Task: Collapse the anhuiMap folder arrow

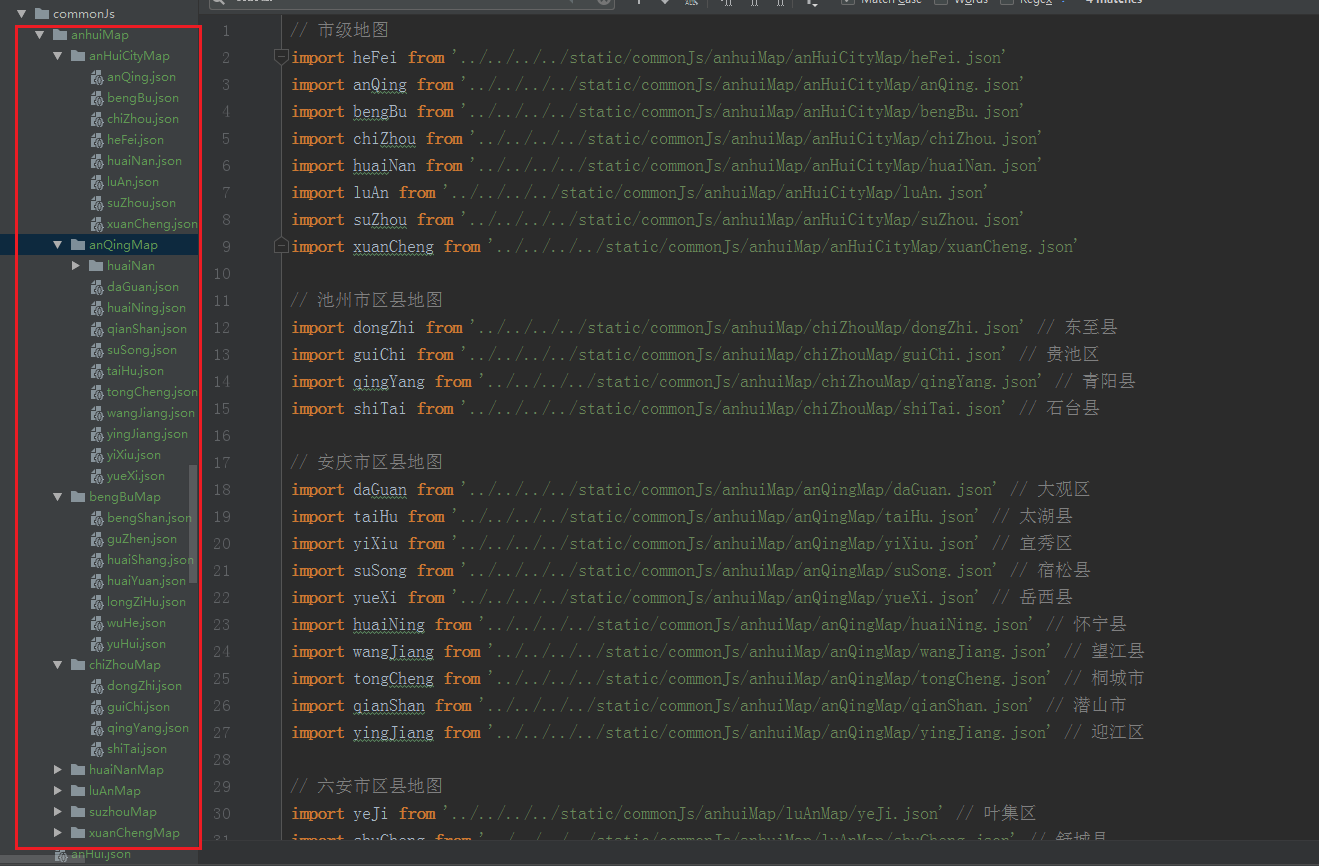Action: coord(39,35)
